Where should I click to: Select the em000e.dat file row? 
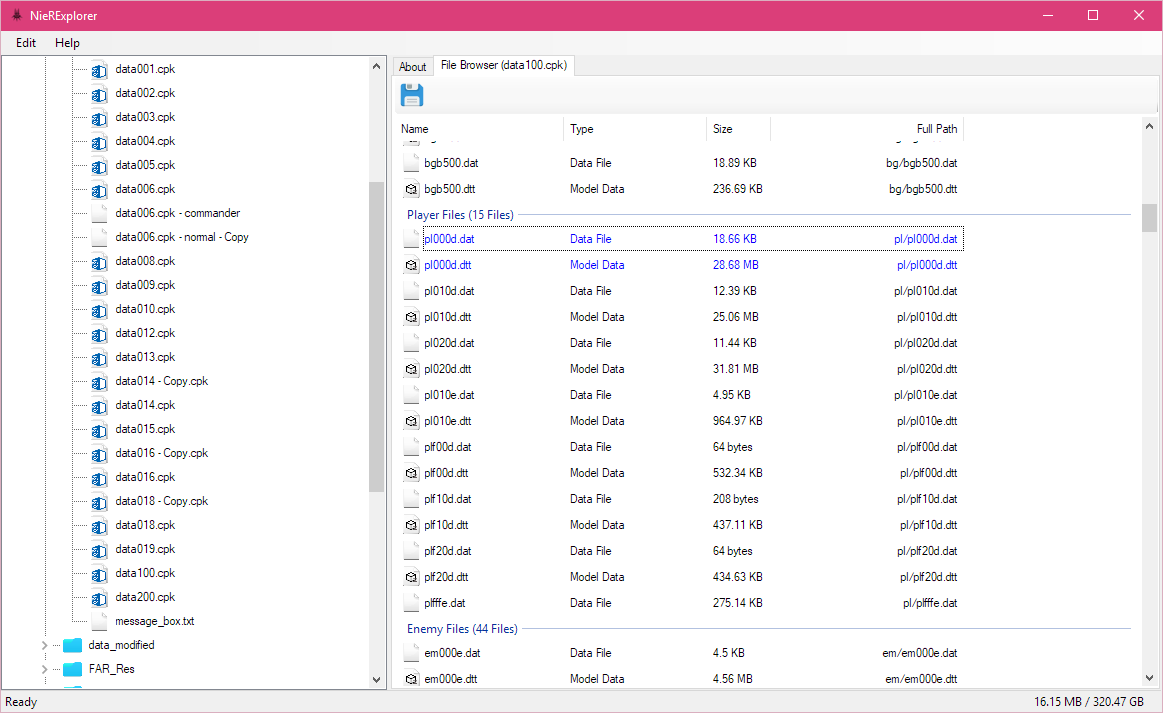(x=682, y=654)
